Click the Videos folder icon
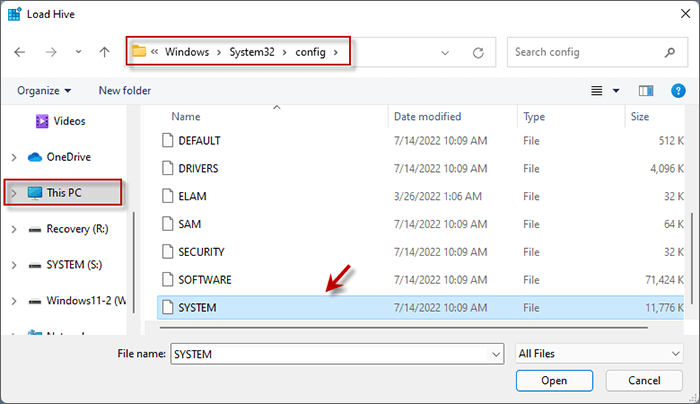 [42, 121]
